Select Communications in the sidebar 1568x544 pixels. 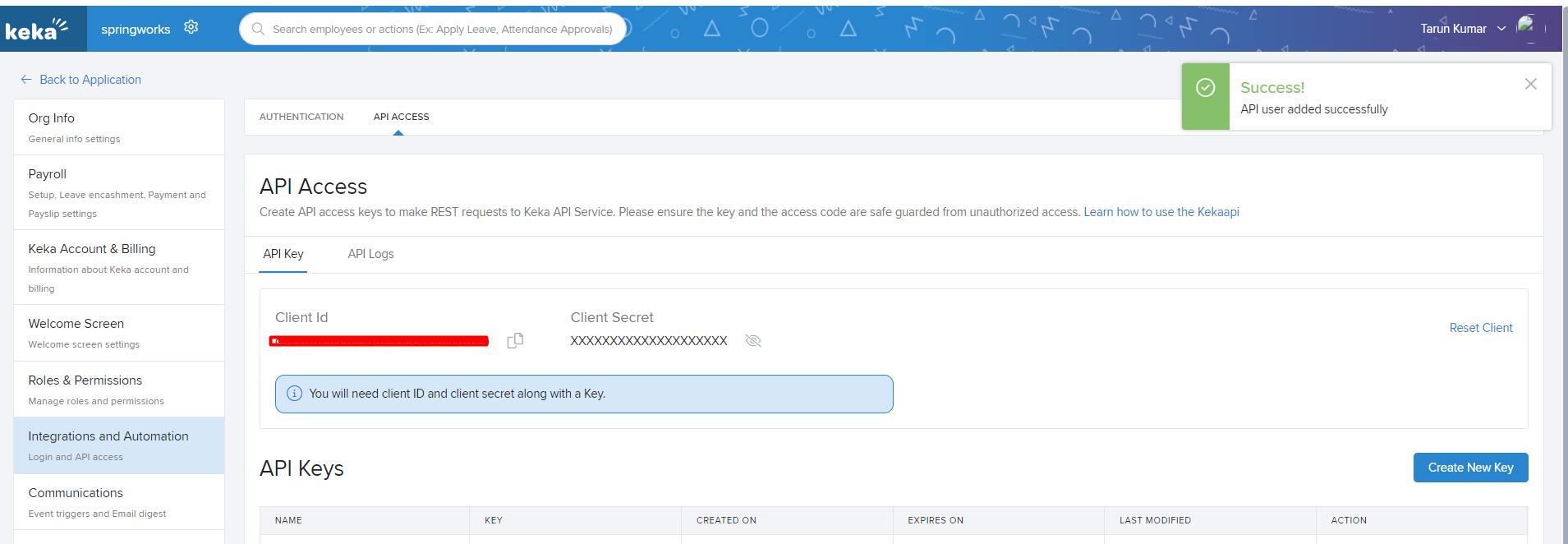(x=76, y=493)
